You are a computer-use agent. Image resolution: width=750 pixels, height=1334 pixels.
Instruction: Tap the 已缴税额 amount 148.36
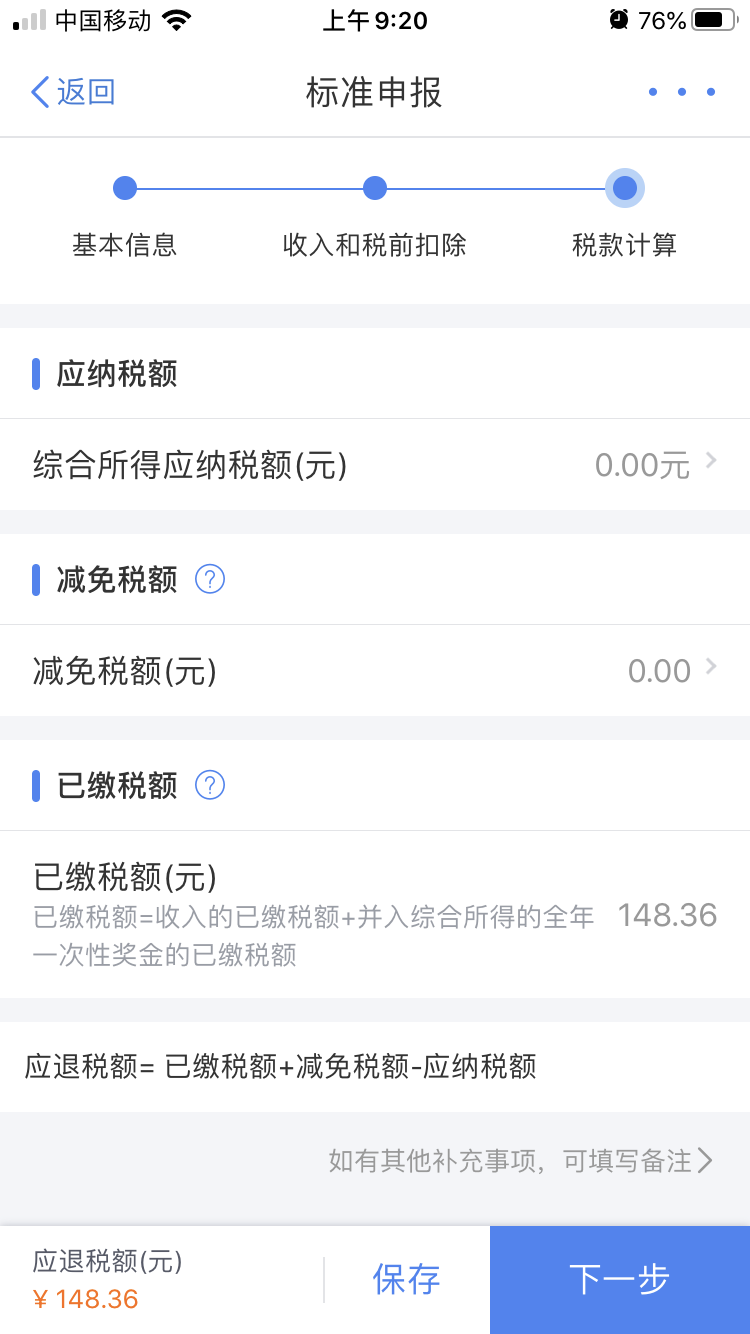[667, 915]
